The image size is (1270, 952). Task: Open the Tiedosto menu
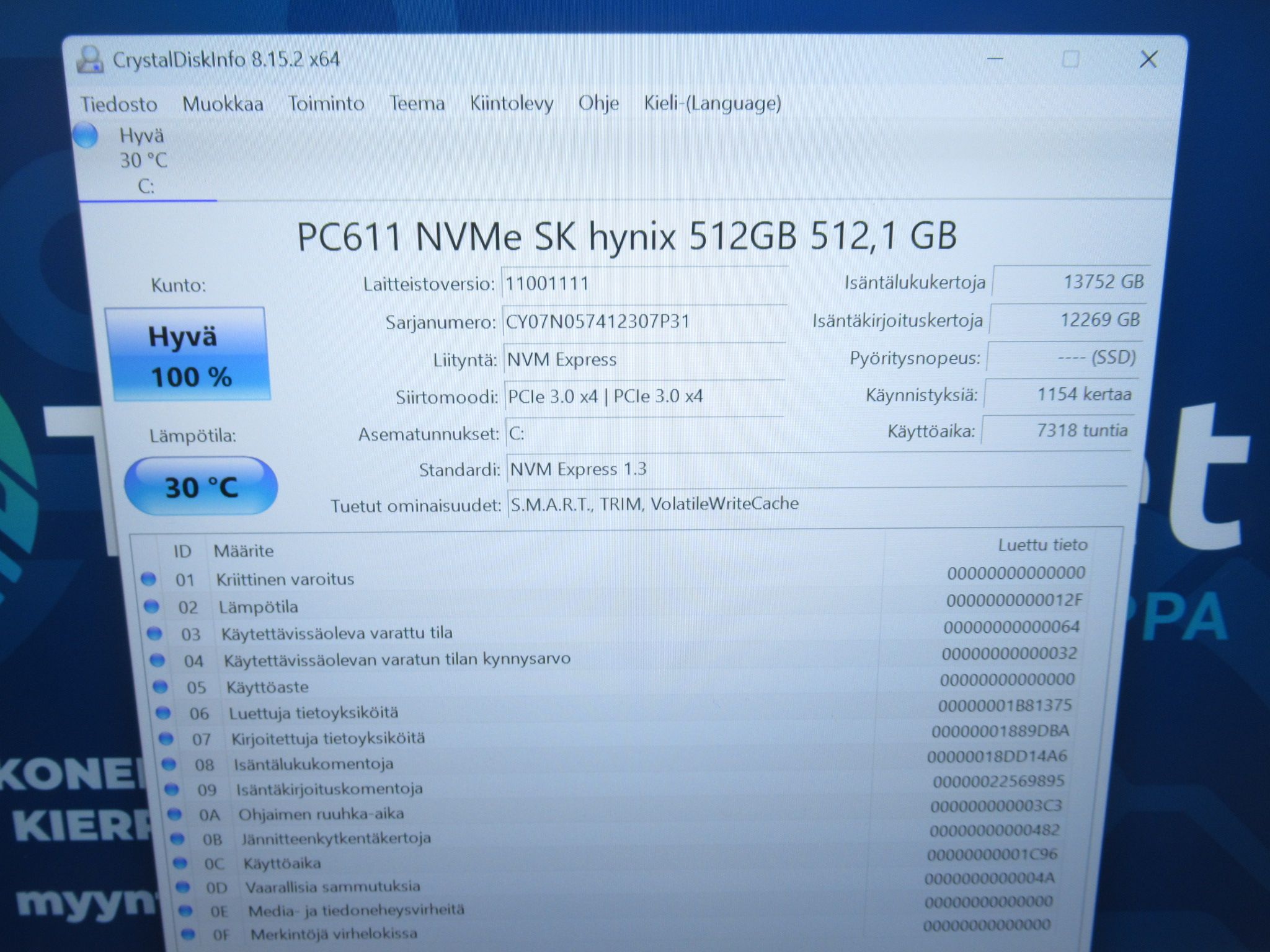(x=119, y=104)
